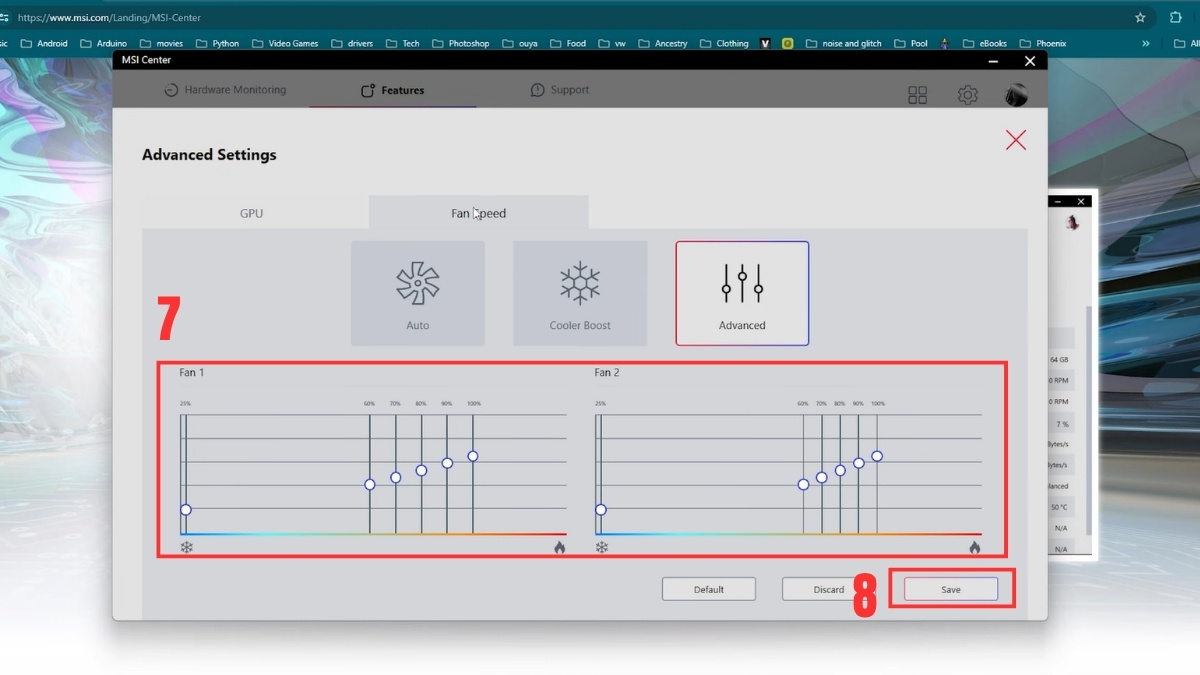Switch to the Support tab
The height and width of the screenshot is (675, 1200).
point(560,90)
